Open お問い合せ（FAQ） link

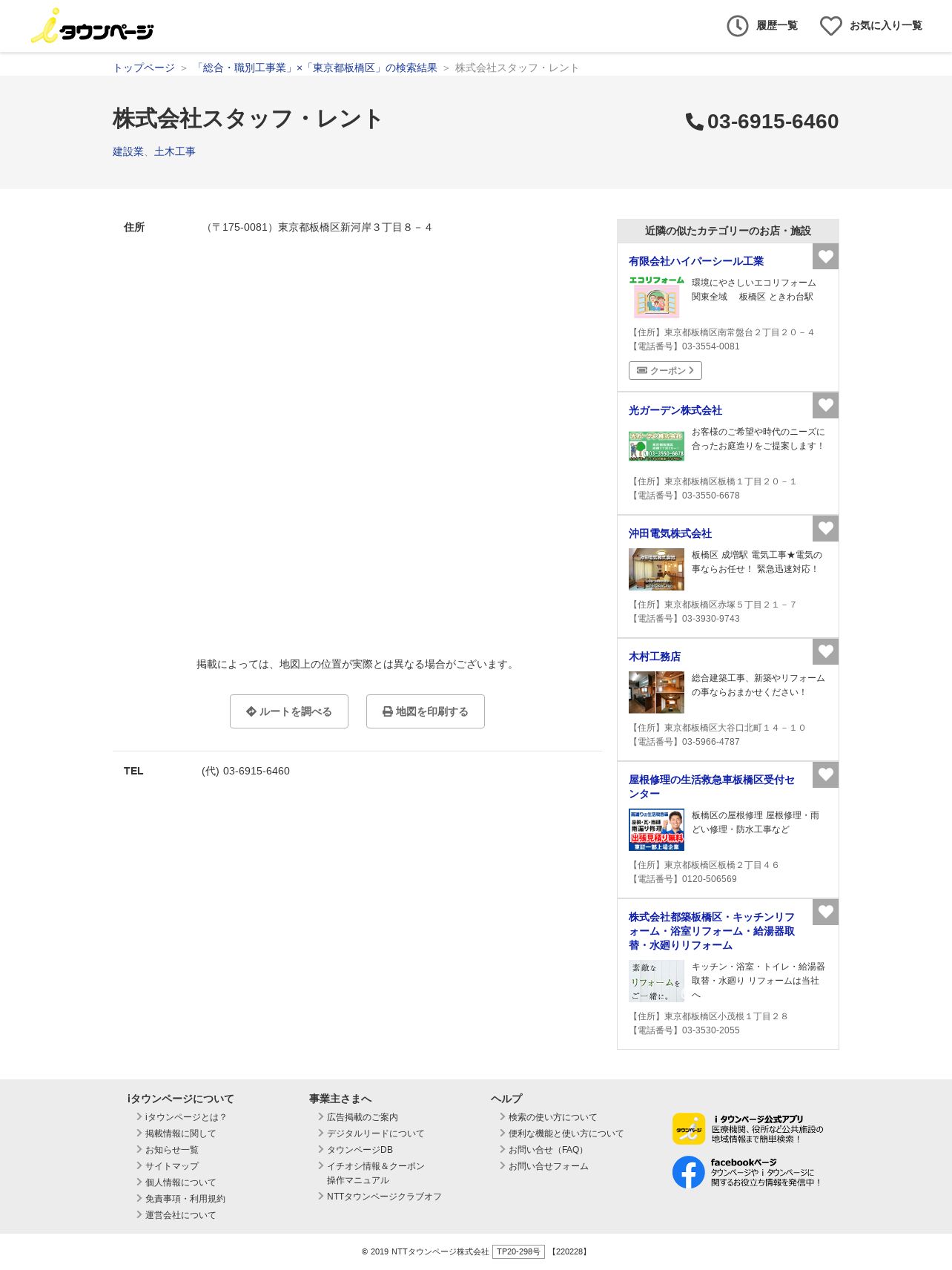pyautogui.click(x=549, y=1150)
